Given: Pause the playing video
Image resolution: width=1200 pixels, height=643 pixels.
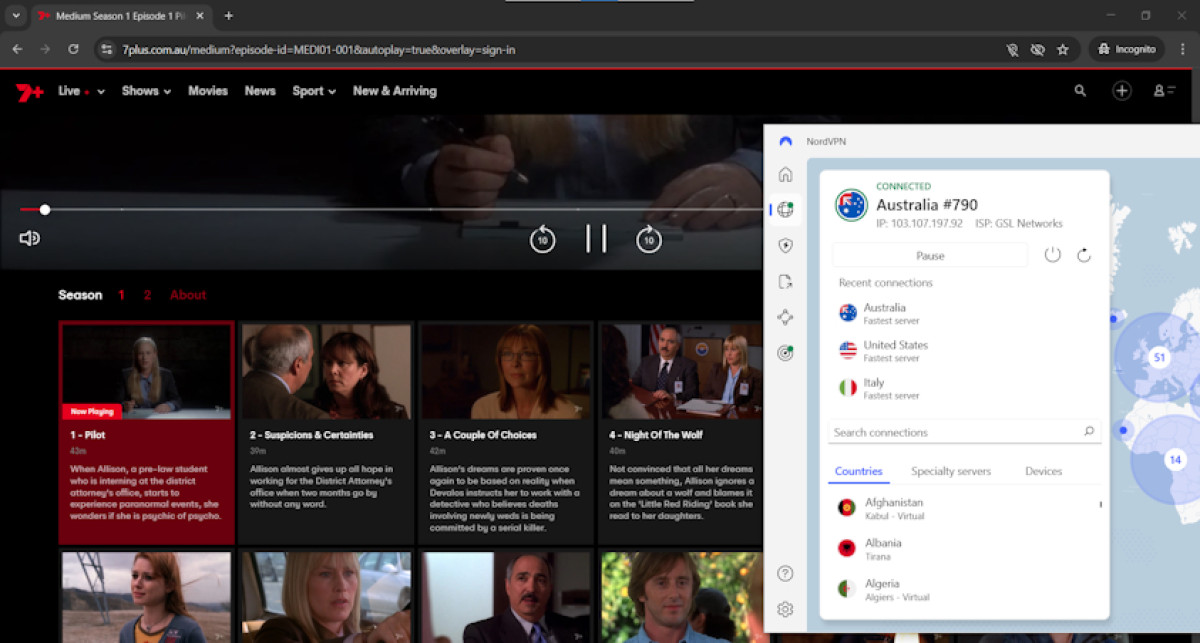Looking at the screenshot, I should (x=596, y=239).
